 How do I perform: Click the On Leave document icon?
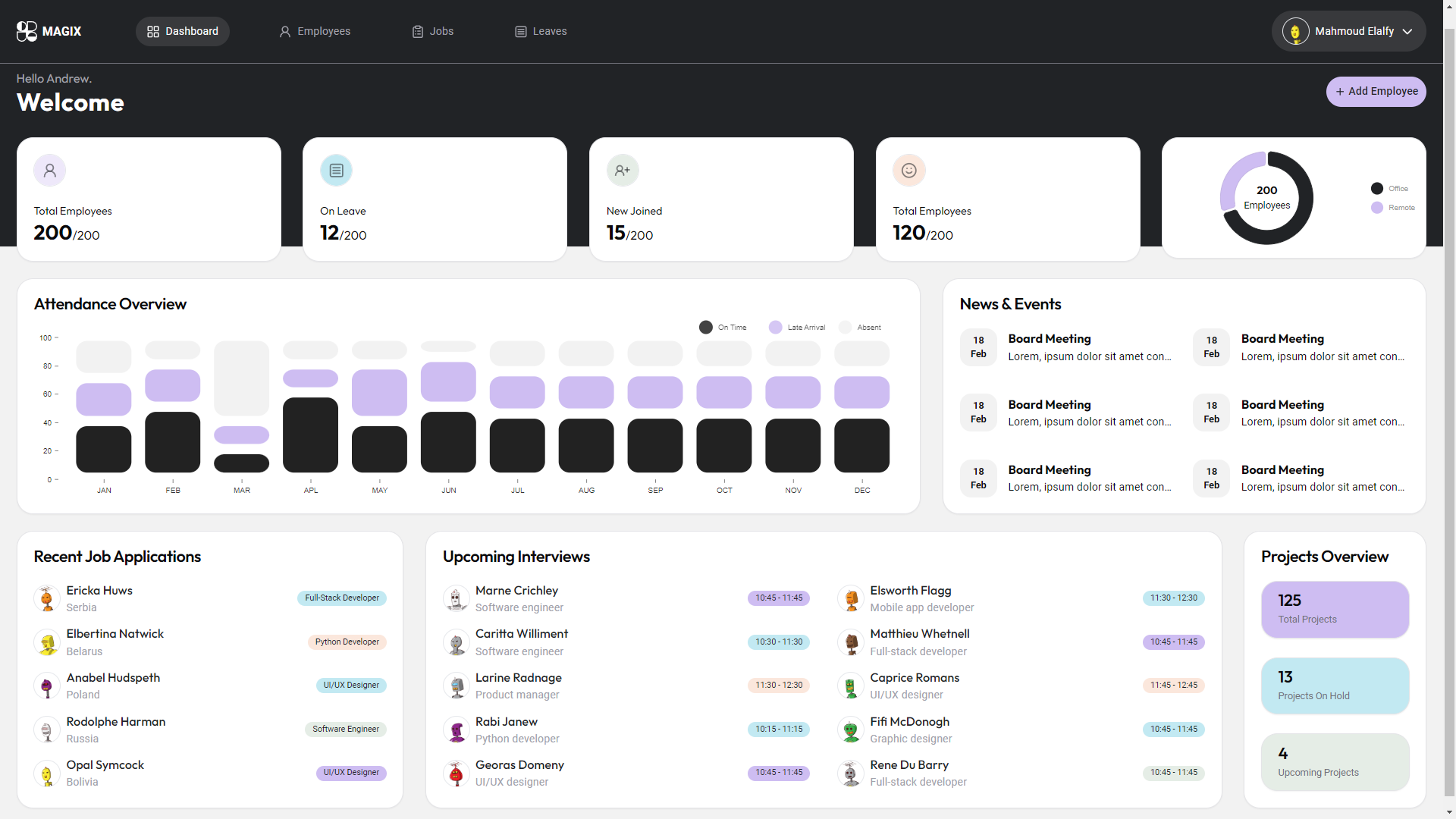point(336,170)
